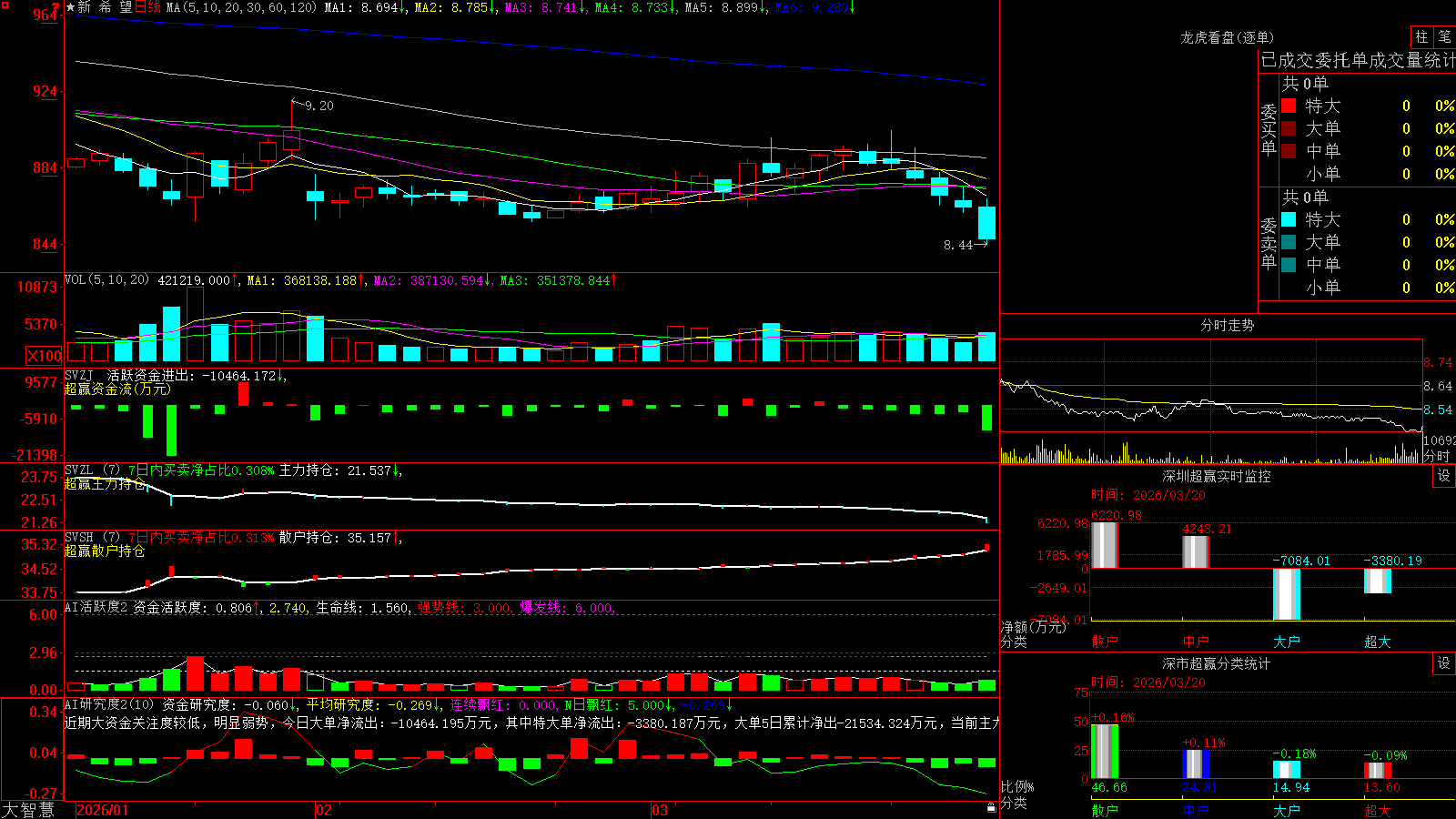Switch to 笔 tick view
This screenshot has width=1456, height=819.
coord(1444,36)
